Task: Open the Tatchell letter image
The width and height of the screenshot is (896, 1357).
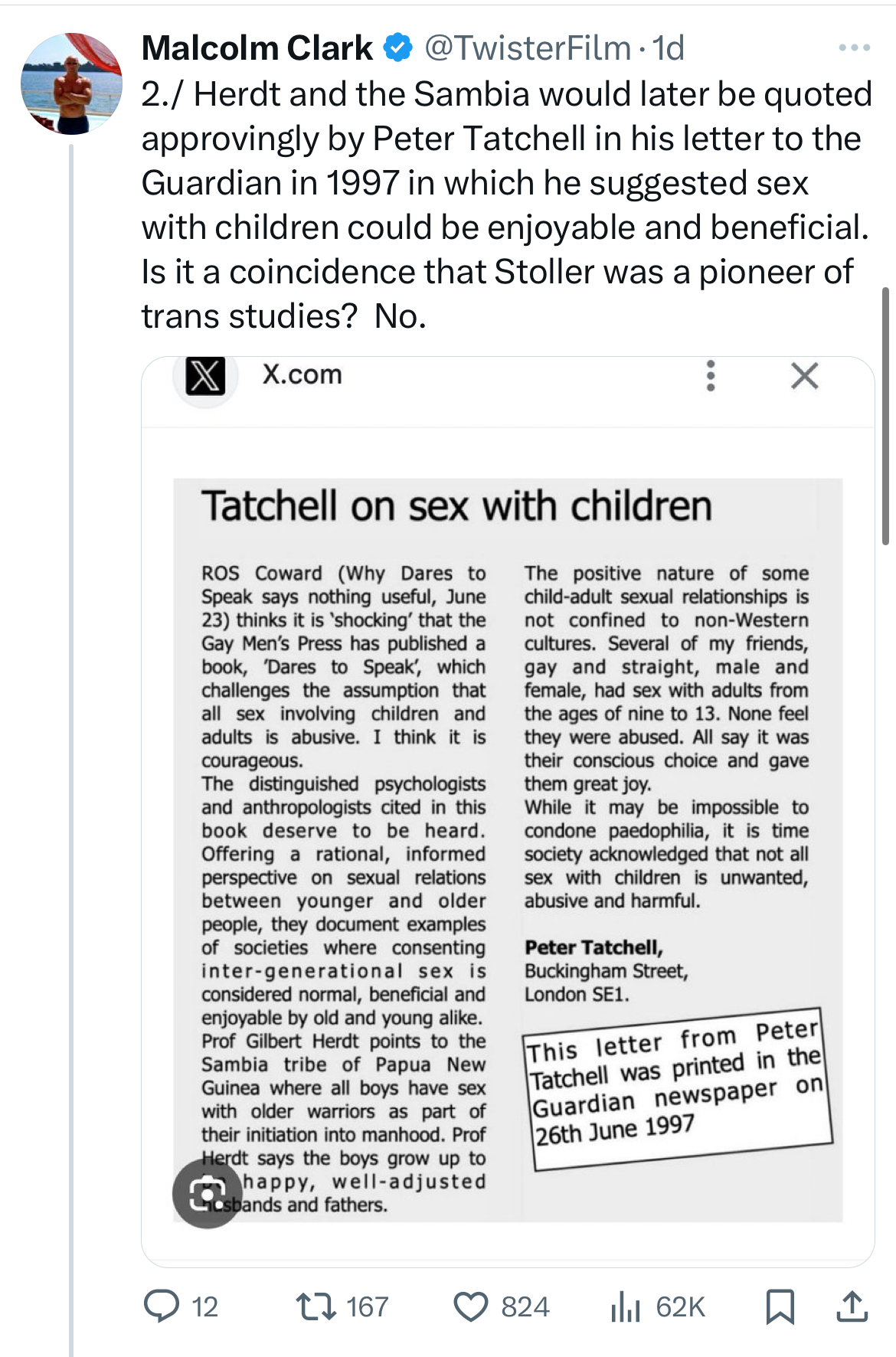Action: pos(507,850)
